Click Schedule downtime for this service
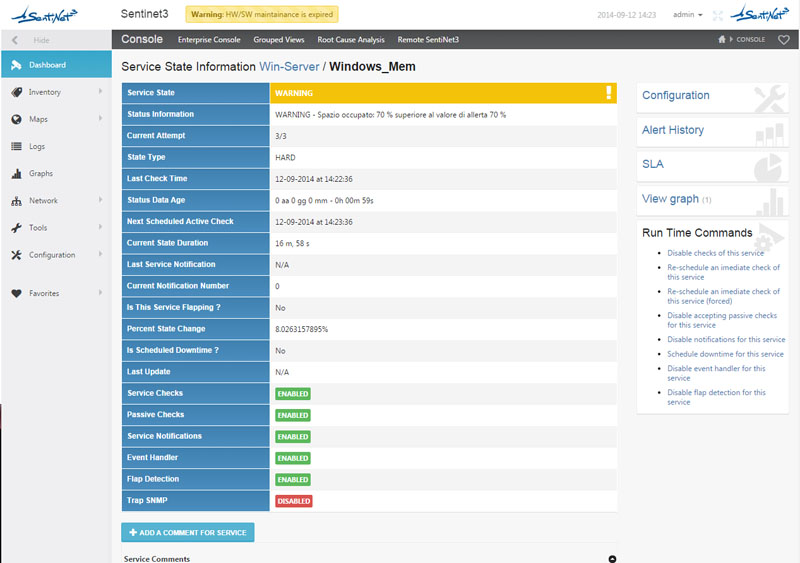This screenshot has height=563, width=800. (x=725, y=354)
